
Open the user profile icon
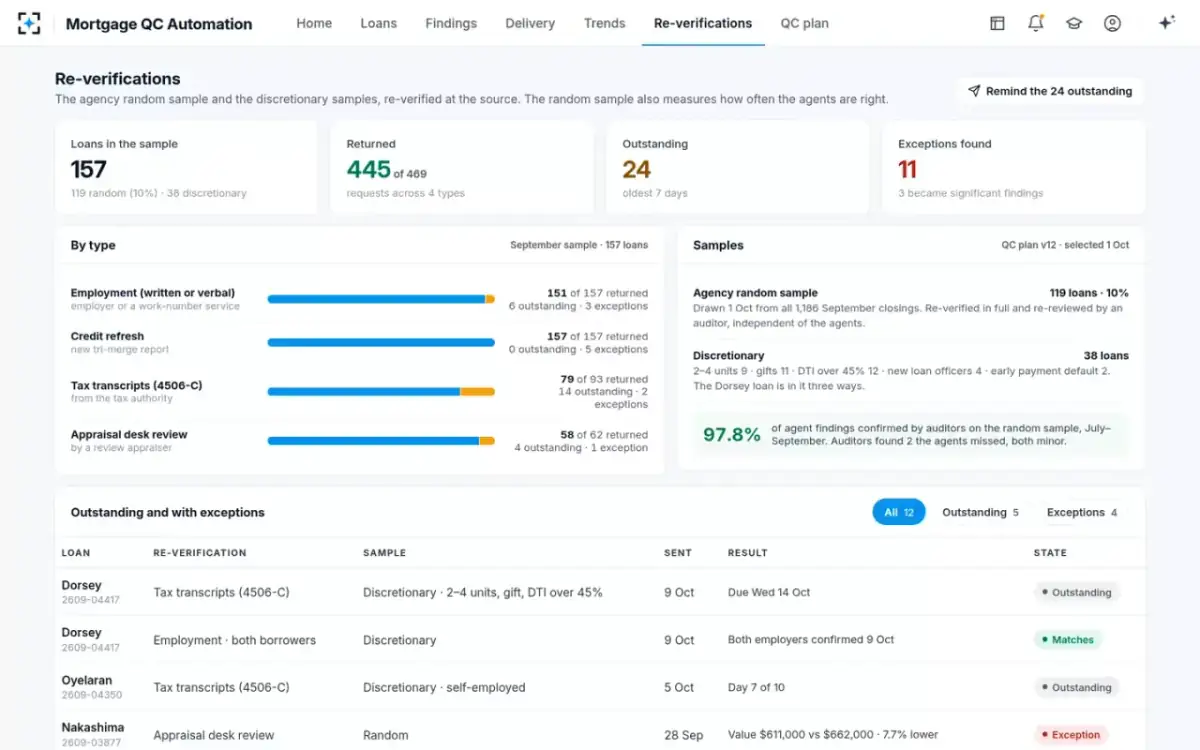(1112, 23)
